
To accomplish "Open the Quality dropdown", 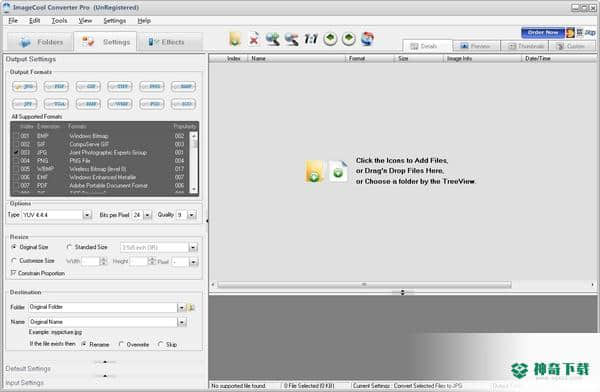I will coord(192,215).
